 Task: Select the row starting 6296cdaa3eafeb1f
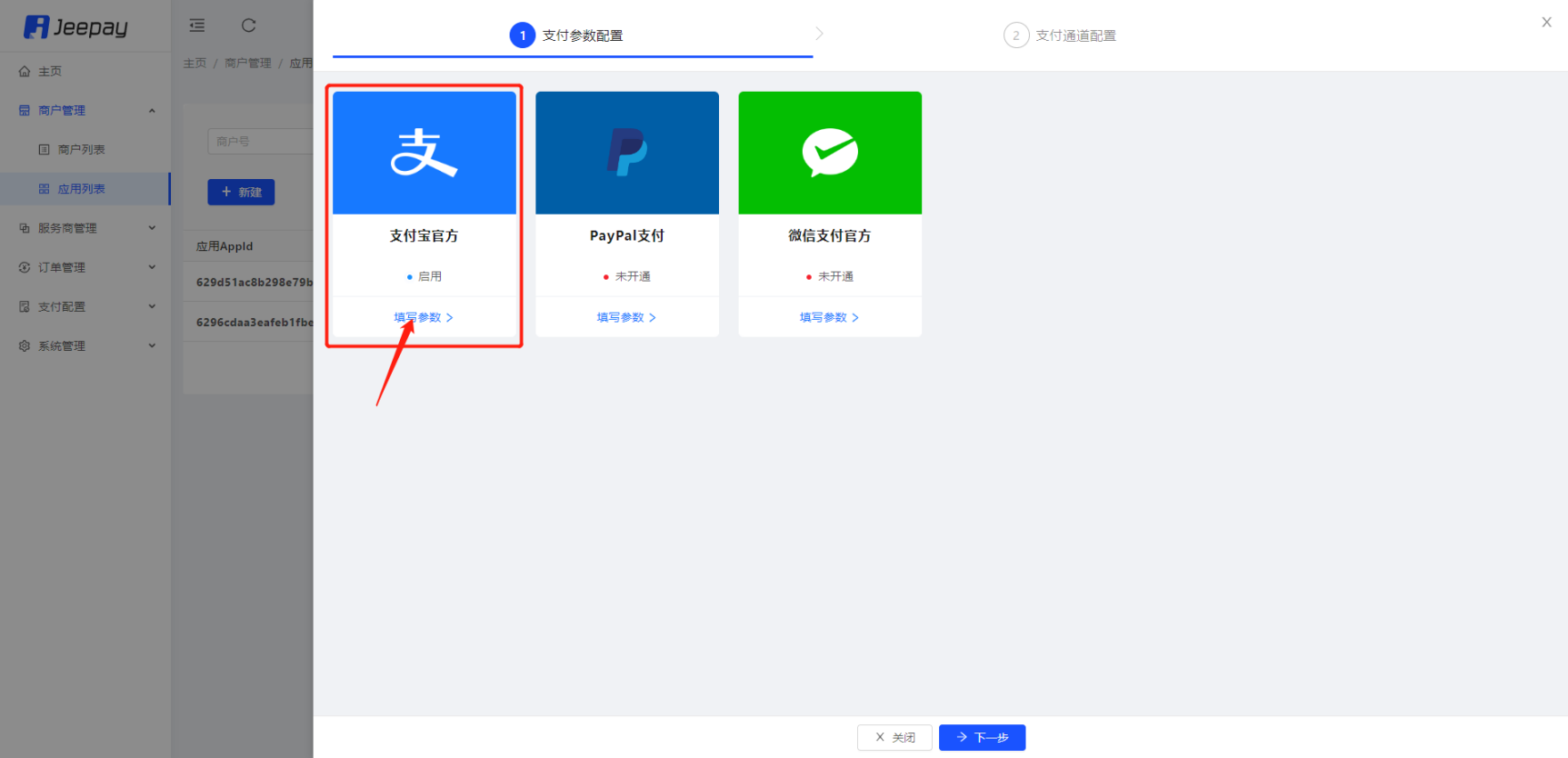[x=248, y=322]
